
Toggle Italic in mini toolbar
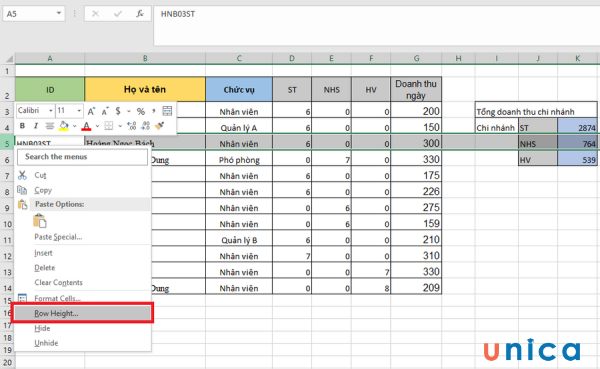click(36, 126)
